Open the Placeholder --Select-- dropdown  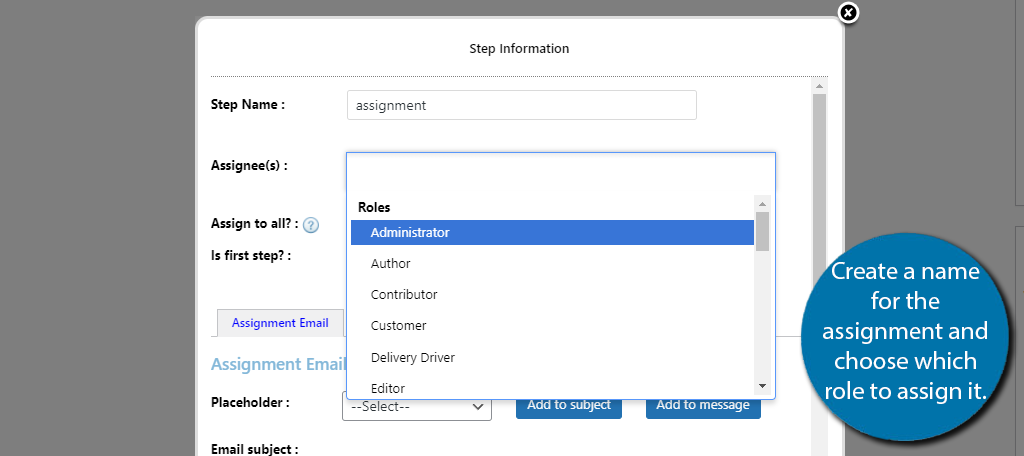click(x=417, y=406)
